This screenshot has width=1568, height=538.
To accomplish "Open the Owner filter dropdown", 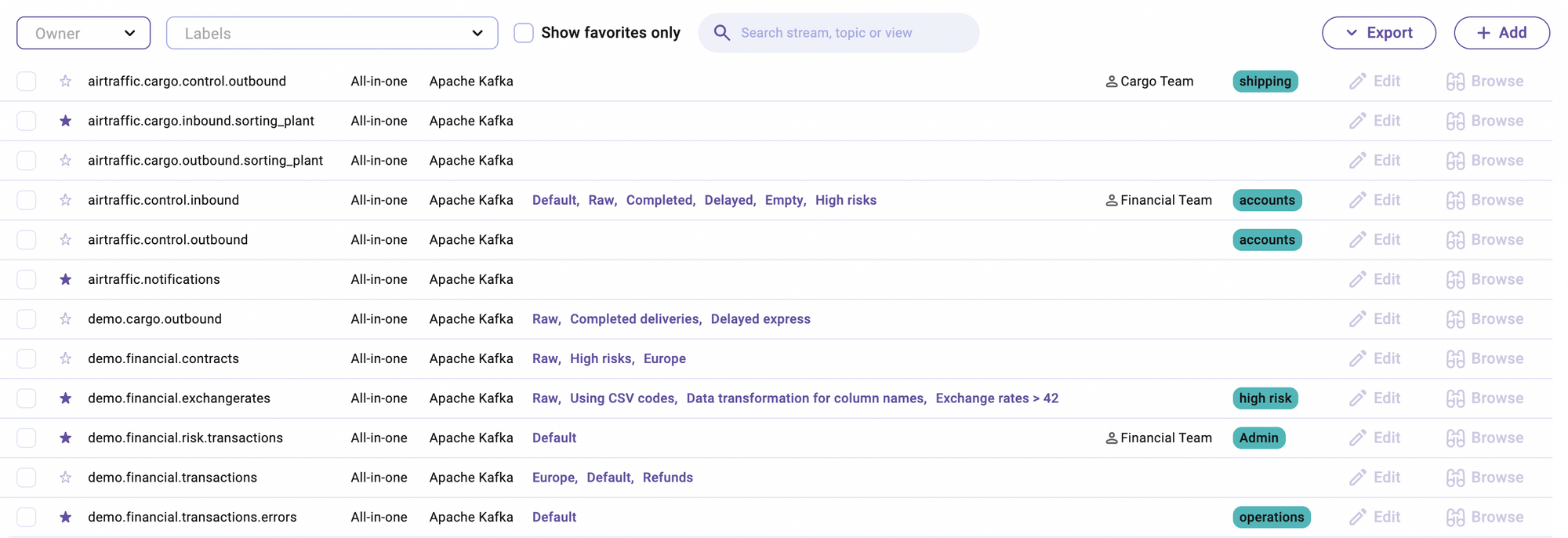I will pos(84,33).
